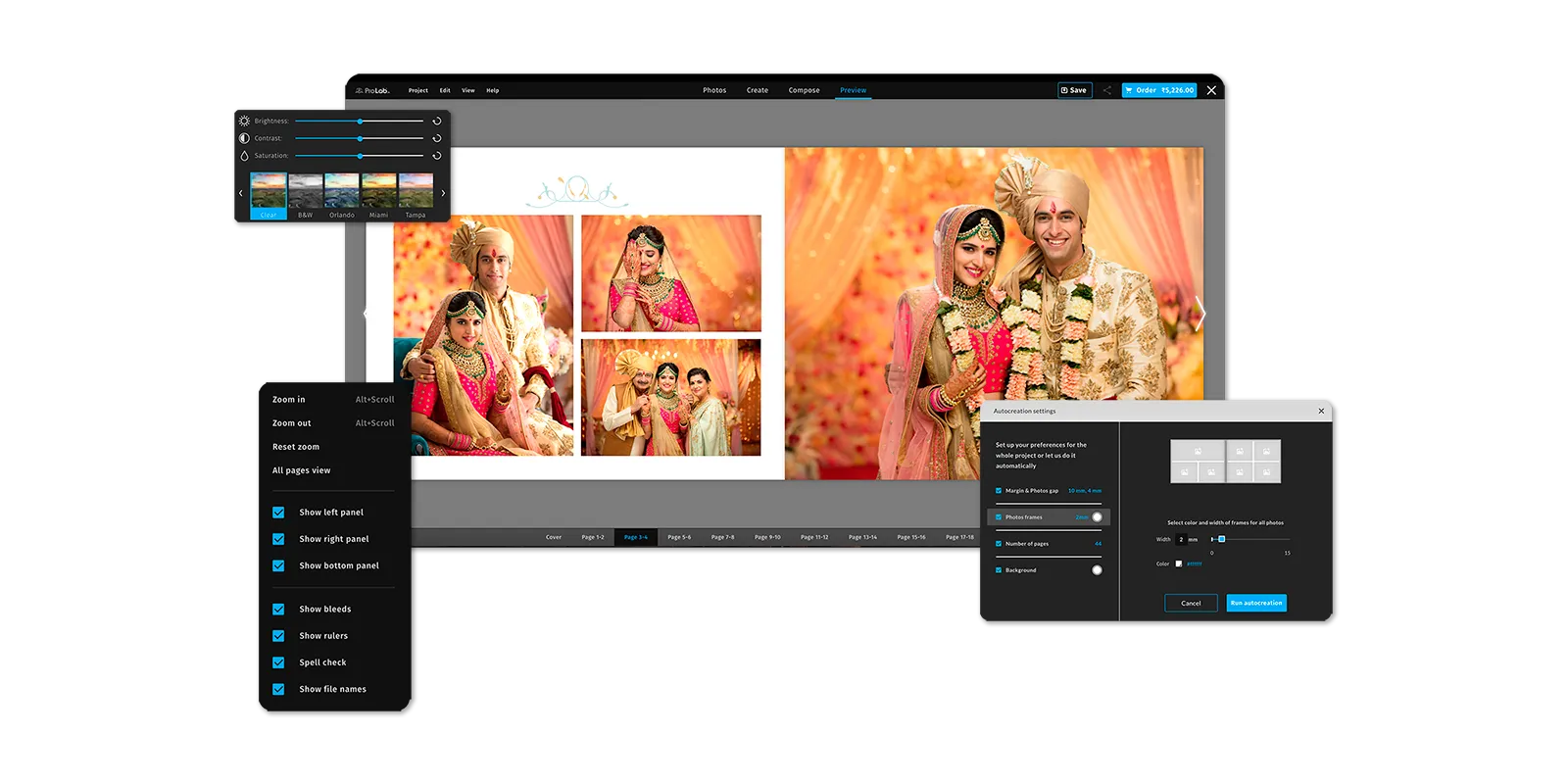Open the View menu
Screen dimensions: 1568x784
(468, 90)
